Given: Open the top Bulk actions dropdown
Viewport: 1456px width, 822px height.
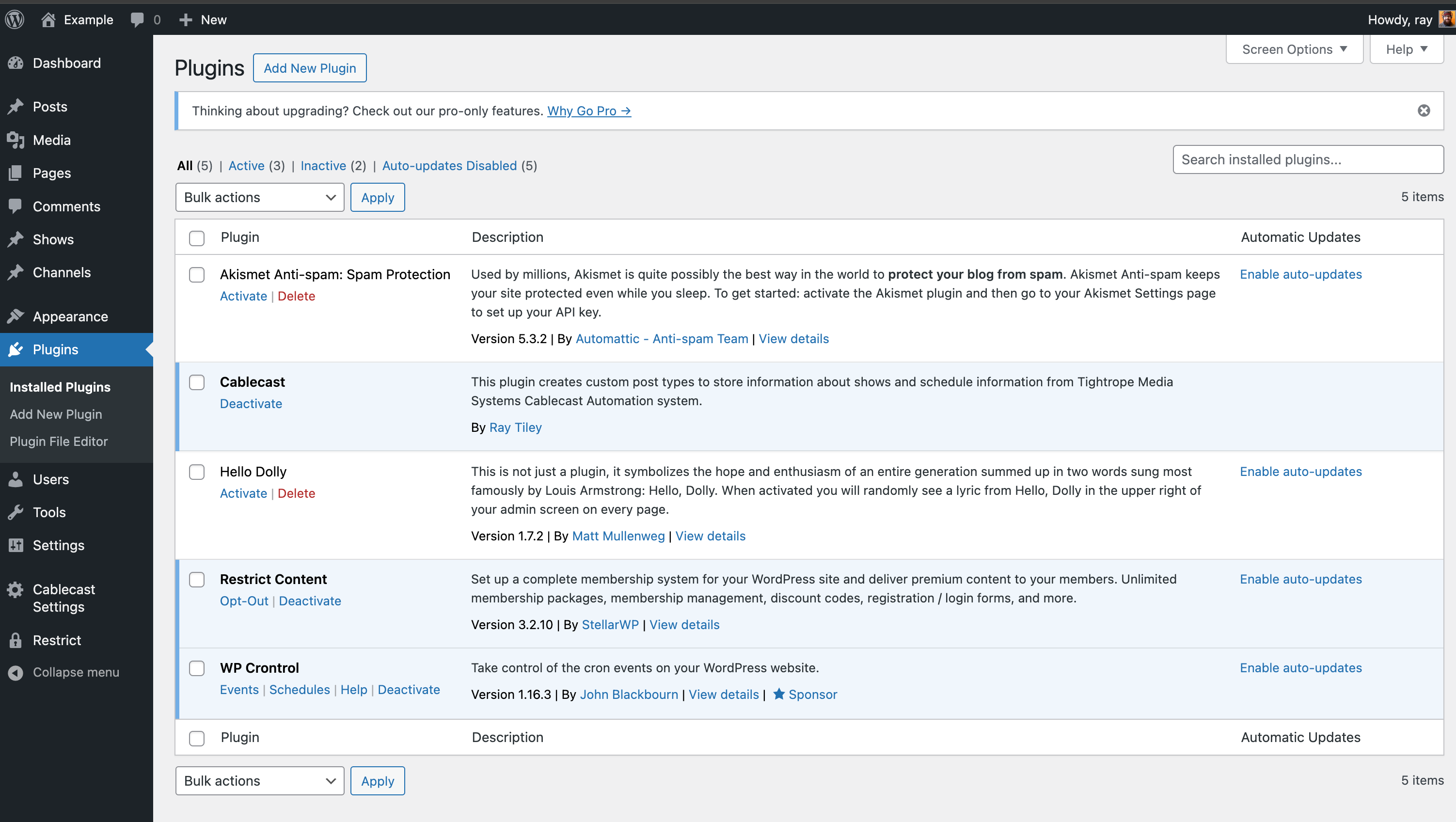Looking at the screenshot, I should point(259,197).
